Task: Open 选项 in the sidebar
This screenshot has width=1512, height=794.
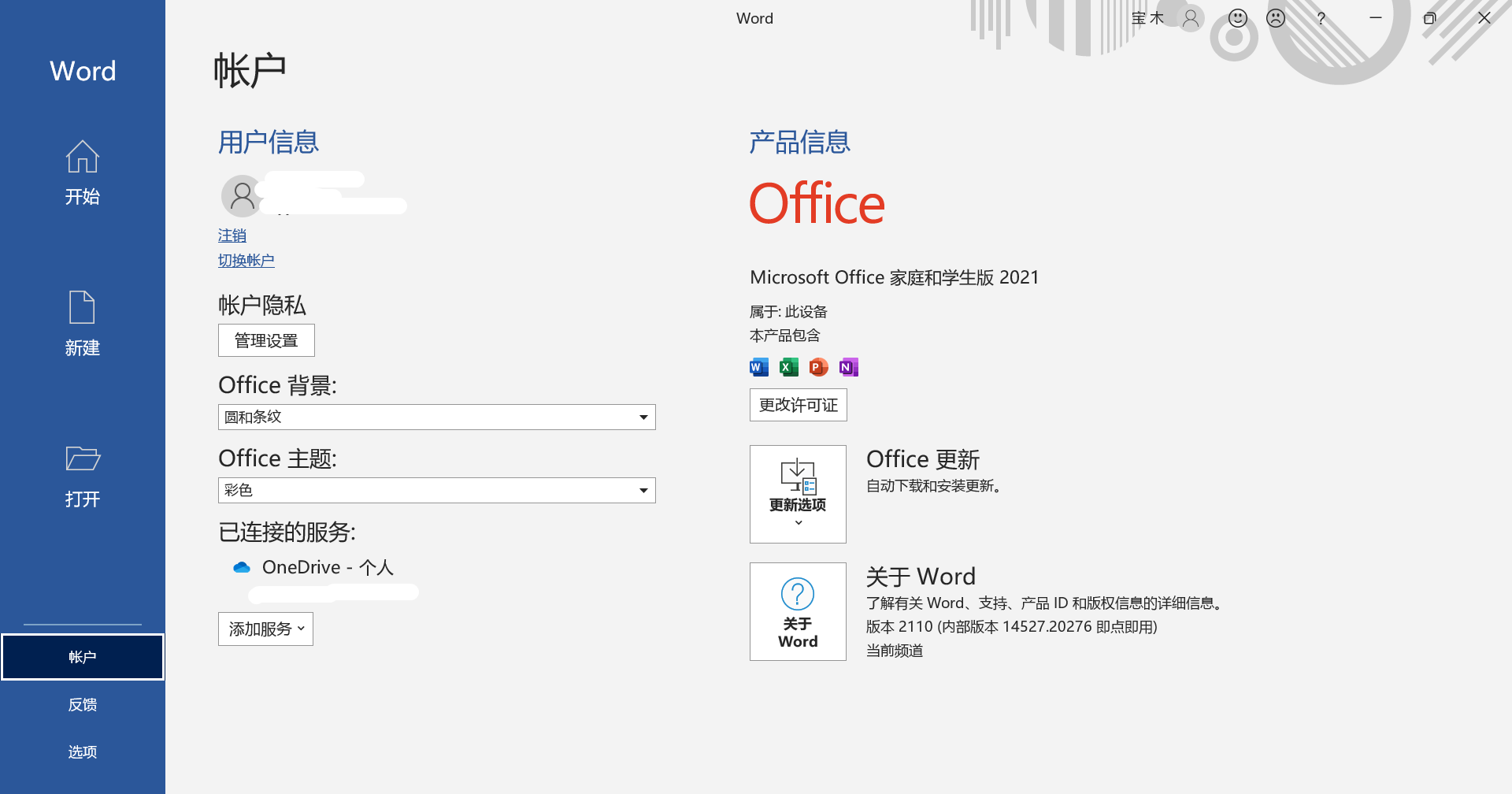Action: [83, 752]
